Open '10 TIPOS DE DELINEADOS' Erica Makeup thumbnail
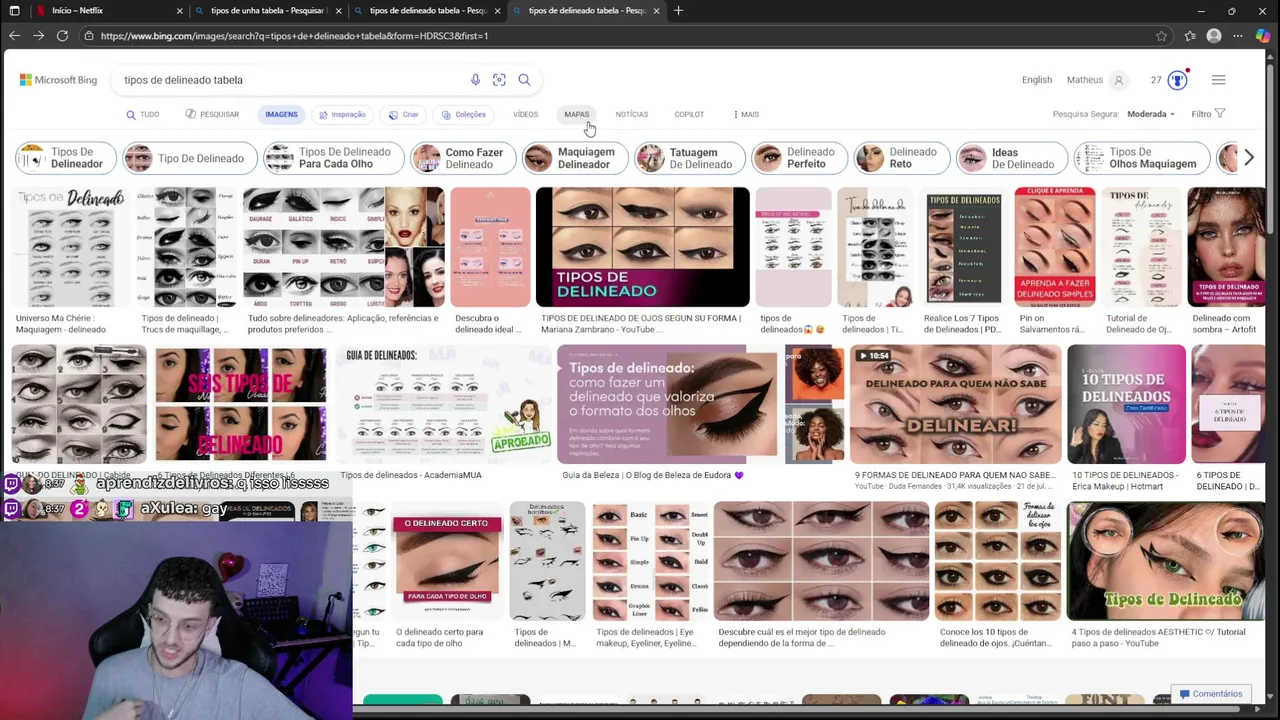Viewport: 1280px width, 720px height. tap(1126, 404)
